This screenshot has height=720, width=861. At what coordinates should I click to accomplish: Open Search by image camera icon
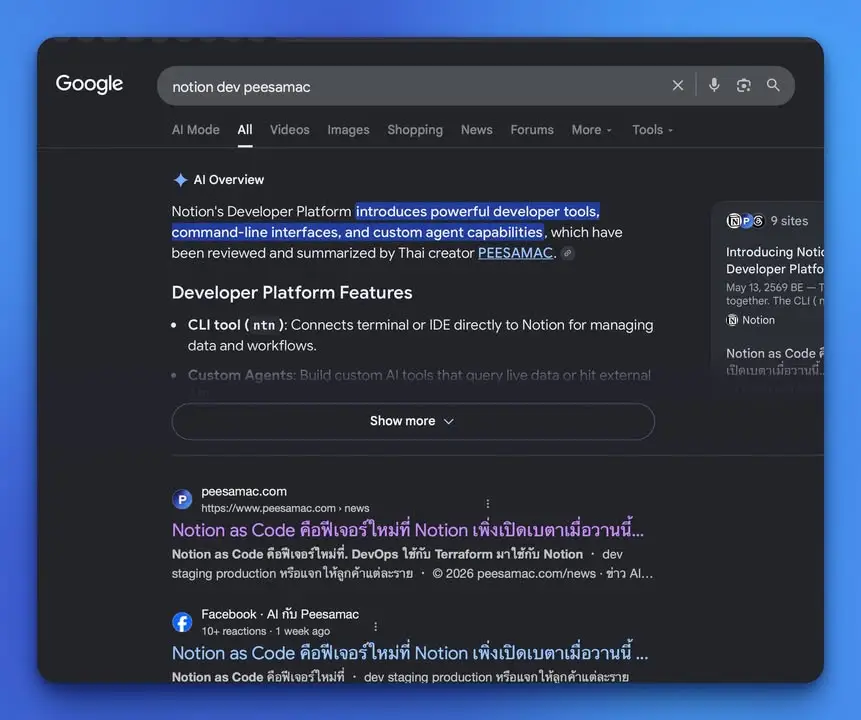(x=743, y=85)
